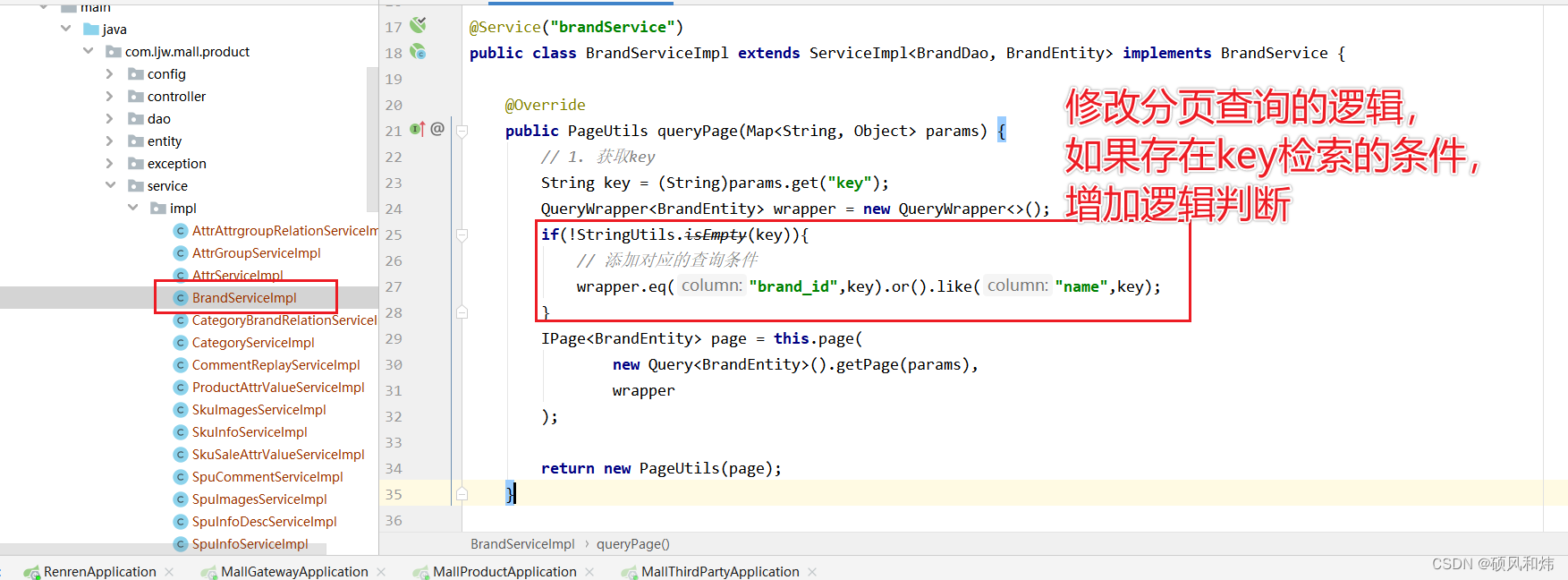Click the PageUtils(page) return on line 34
Viewport: 1568px width, 580px height.
pyautogui.click(x=706, y=468)
